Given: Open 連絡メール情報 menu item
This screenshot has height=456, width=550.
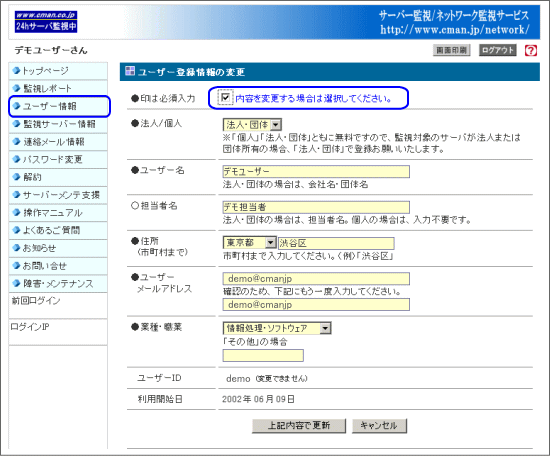Looking at the screenshot, I should [x=58, y=142].
